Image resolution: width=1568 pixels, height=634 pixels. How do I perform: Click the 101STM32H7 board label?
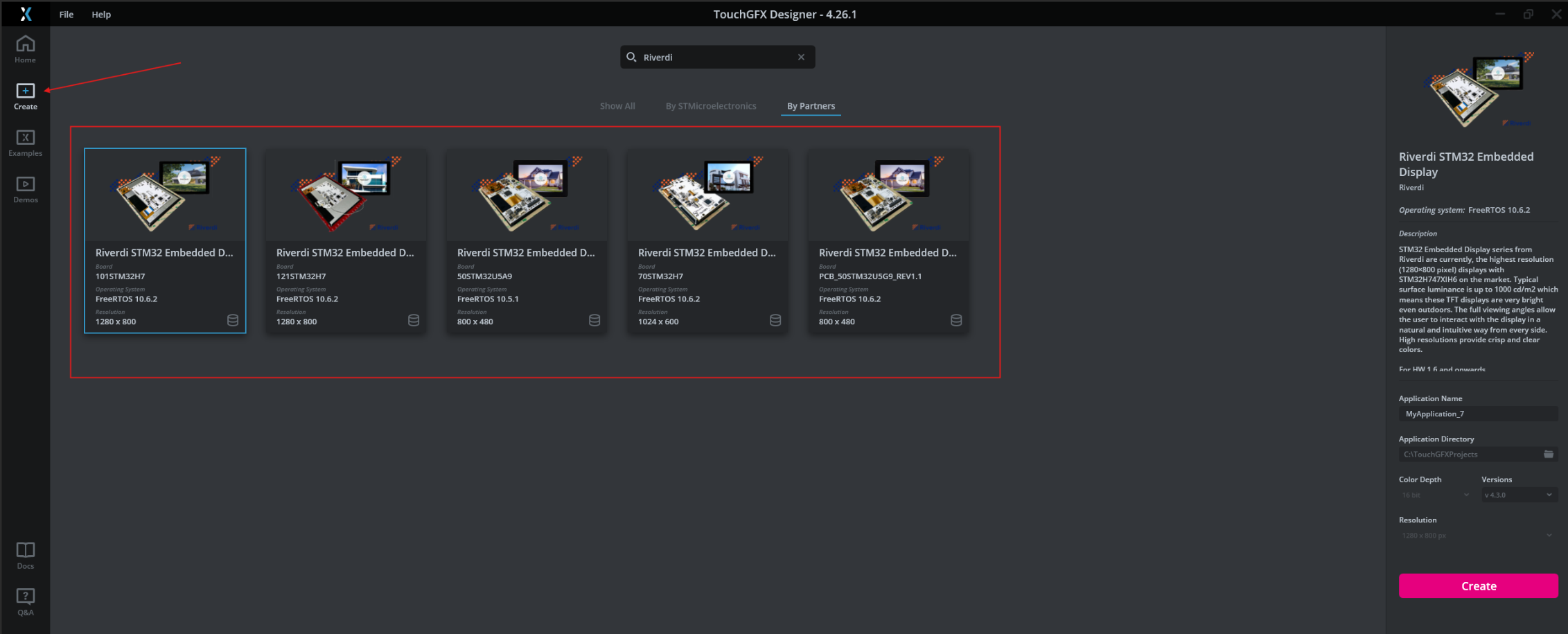pyautogui.click(x=120, y=276)
